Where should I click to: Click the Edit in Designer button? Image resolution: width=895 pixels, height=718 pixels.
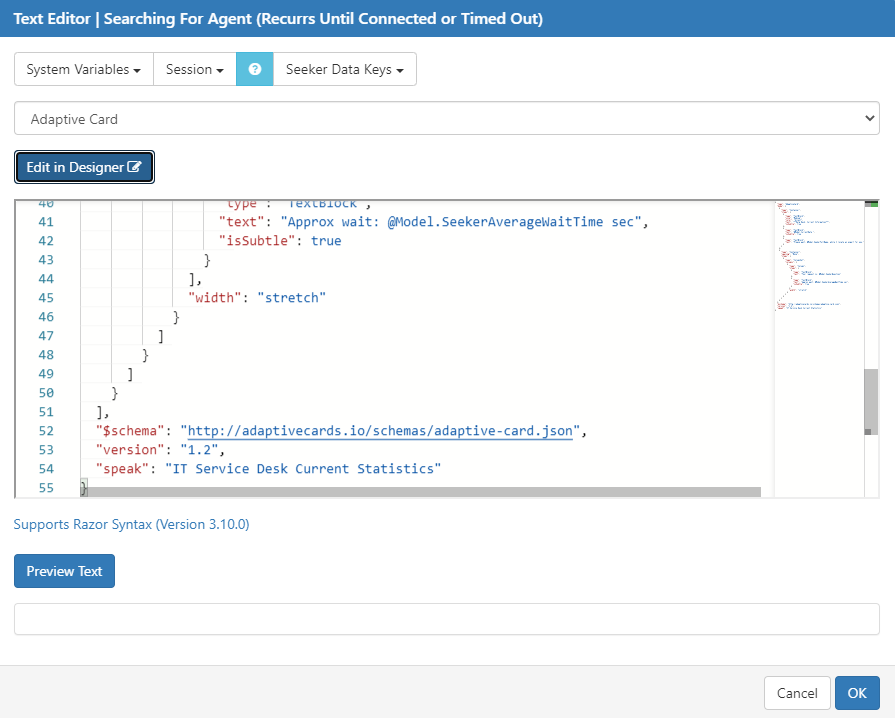pyautogui.click(x=84, y=167)
